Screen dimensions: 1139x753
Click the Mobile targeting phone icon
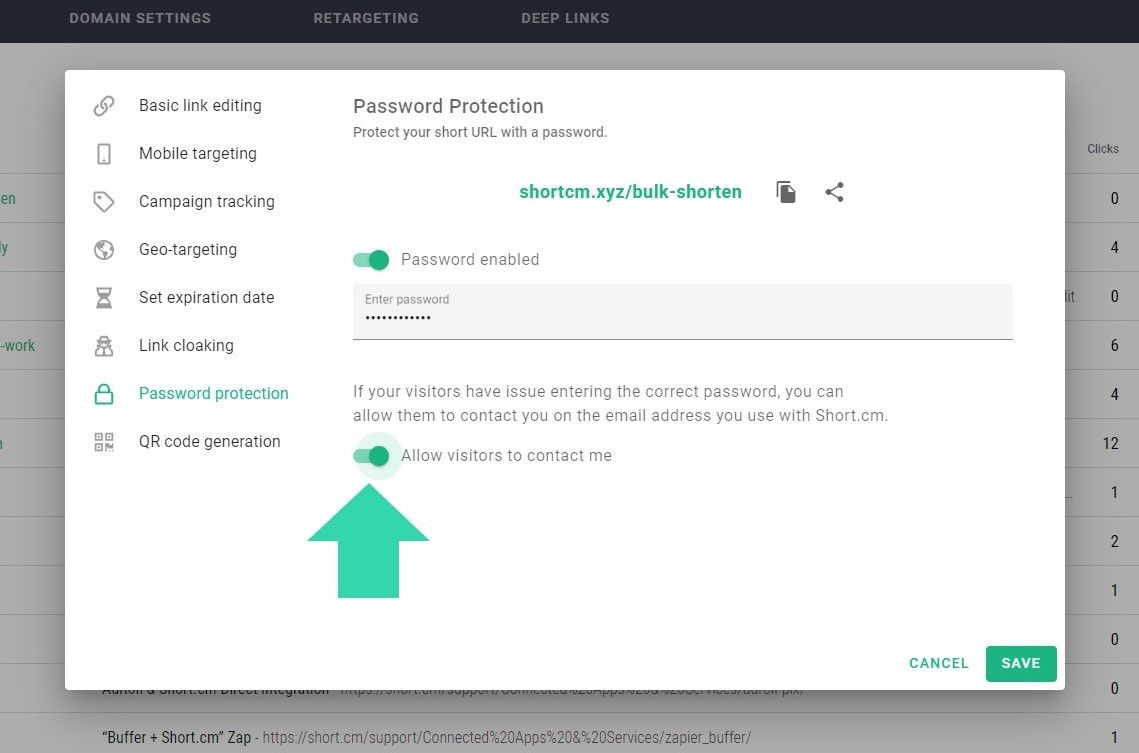pos(104,153)
